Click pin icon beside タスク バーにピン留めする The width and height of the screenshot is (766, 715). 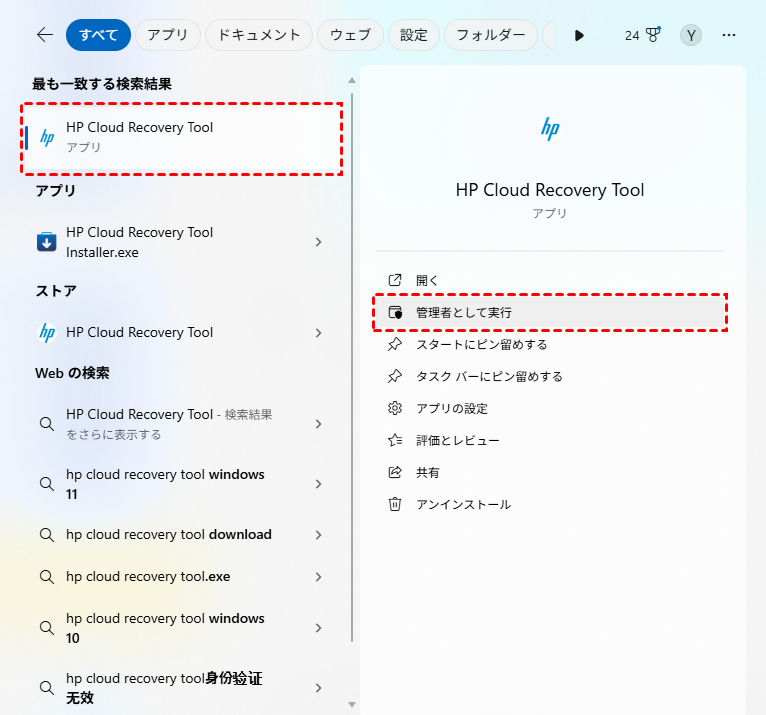(395, 377)
